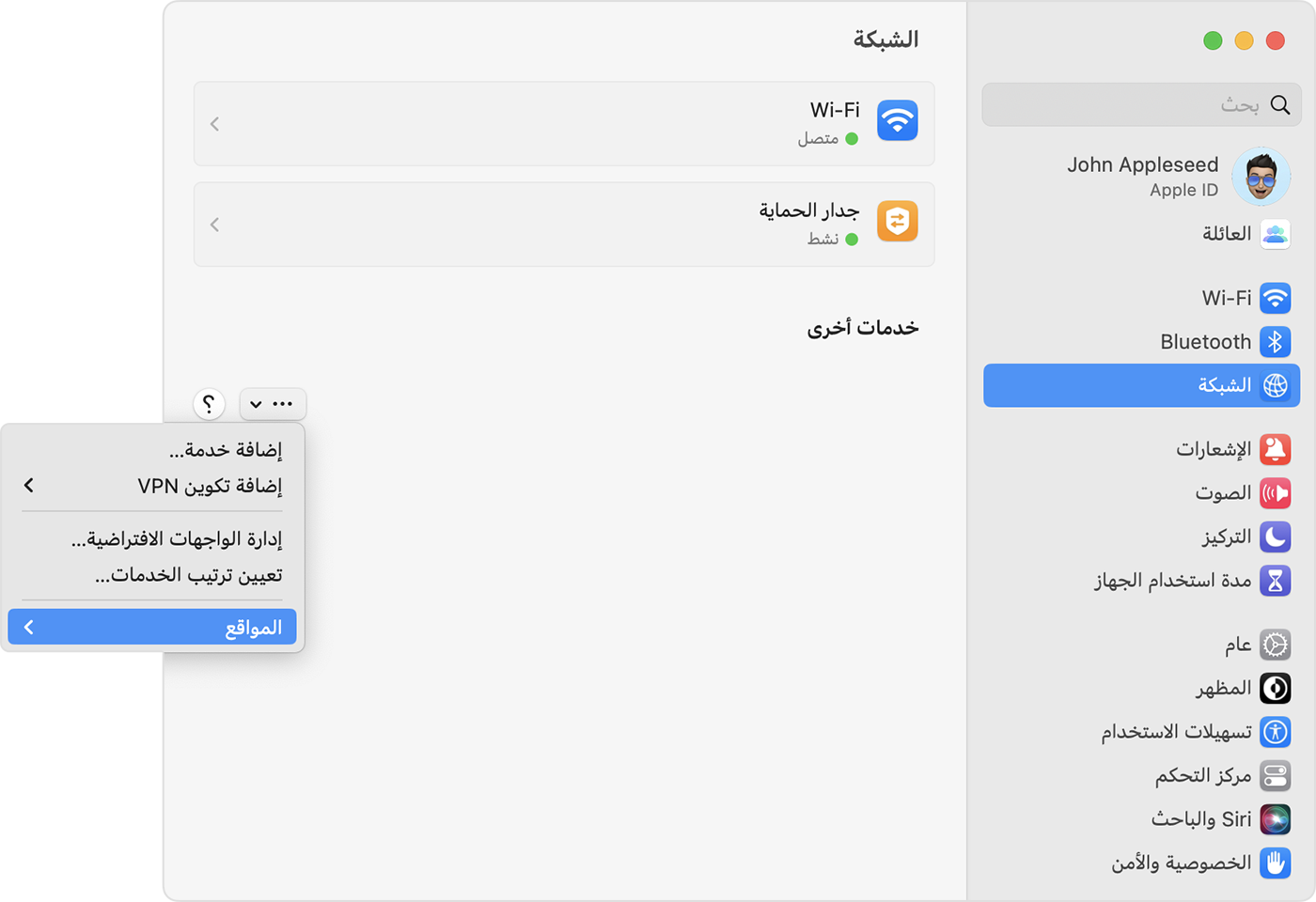
Task: Click the Accessibility icon (تسهيلات الاستخدام)
Action: 1275,732
